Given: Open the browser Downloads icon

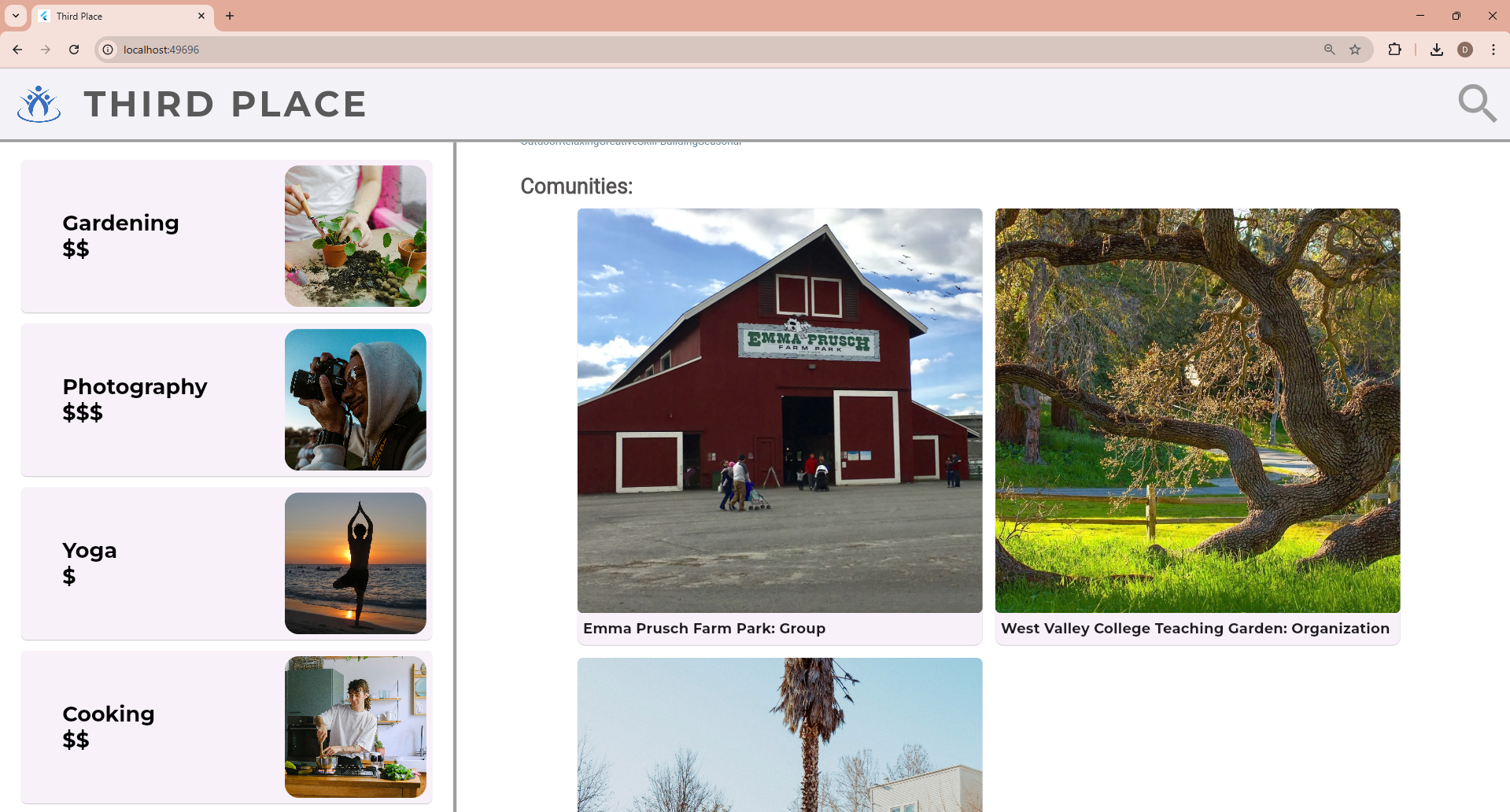Looking at the screenshot, I should [1437, 50].
